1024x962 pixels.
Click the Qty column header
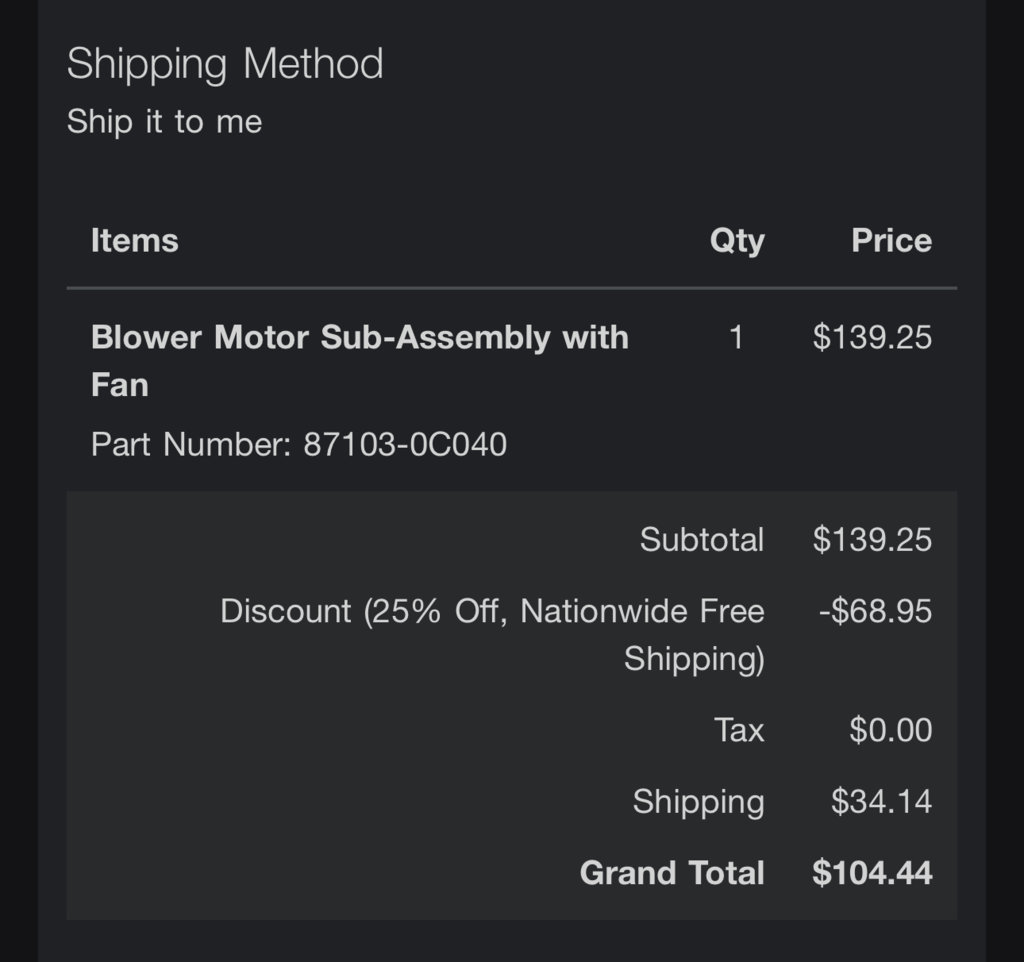point(737,241)
